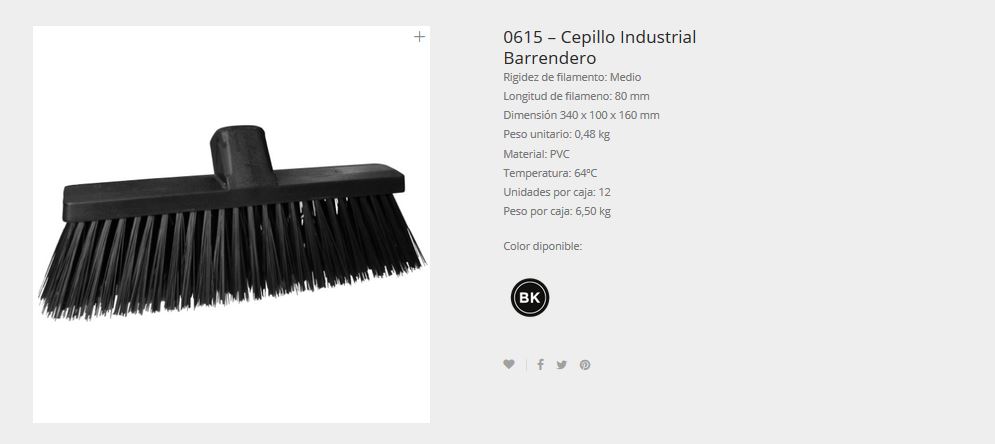Click the Longitud de filameno: 80 mm text
The image size is (995, 444).
point(576,96)
